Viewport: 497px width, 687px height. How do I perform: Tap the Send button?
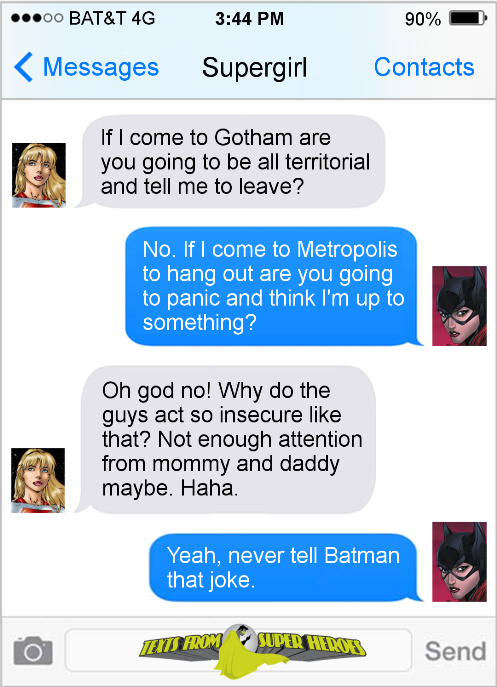(455, 651)
